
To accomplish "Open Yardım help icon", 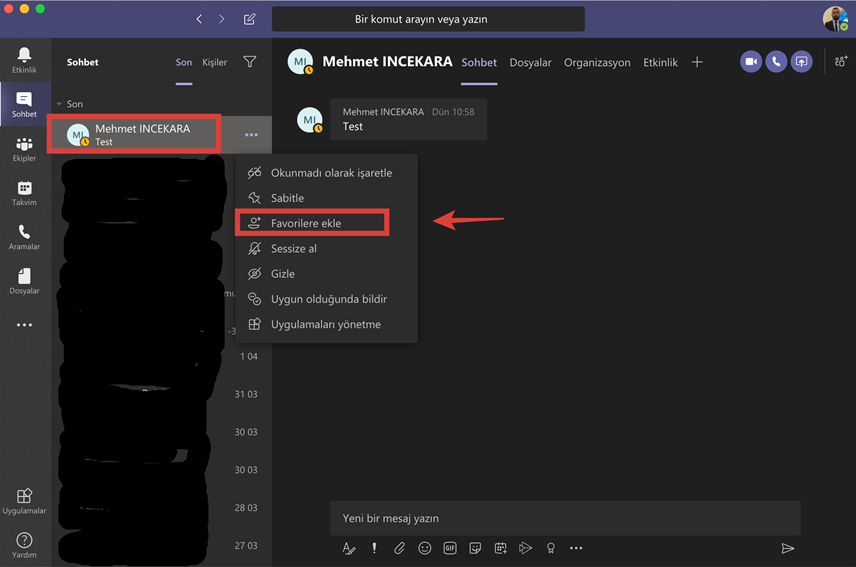I will [25, 545].
